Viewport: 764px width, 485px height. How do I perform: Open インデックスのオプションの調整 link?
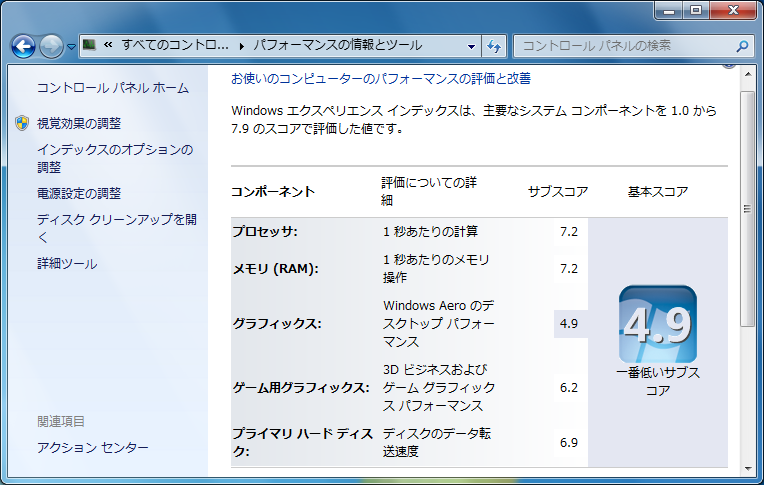(x=115, y=158)
